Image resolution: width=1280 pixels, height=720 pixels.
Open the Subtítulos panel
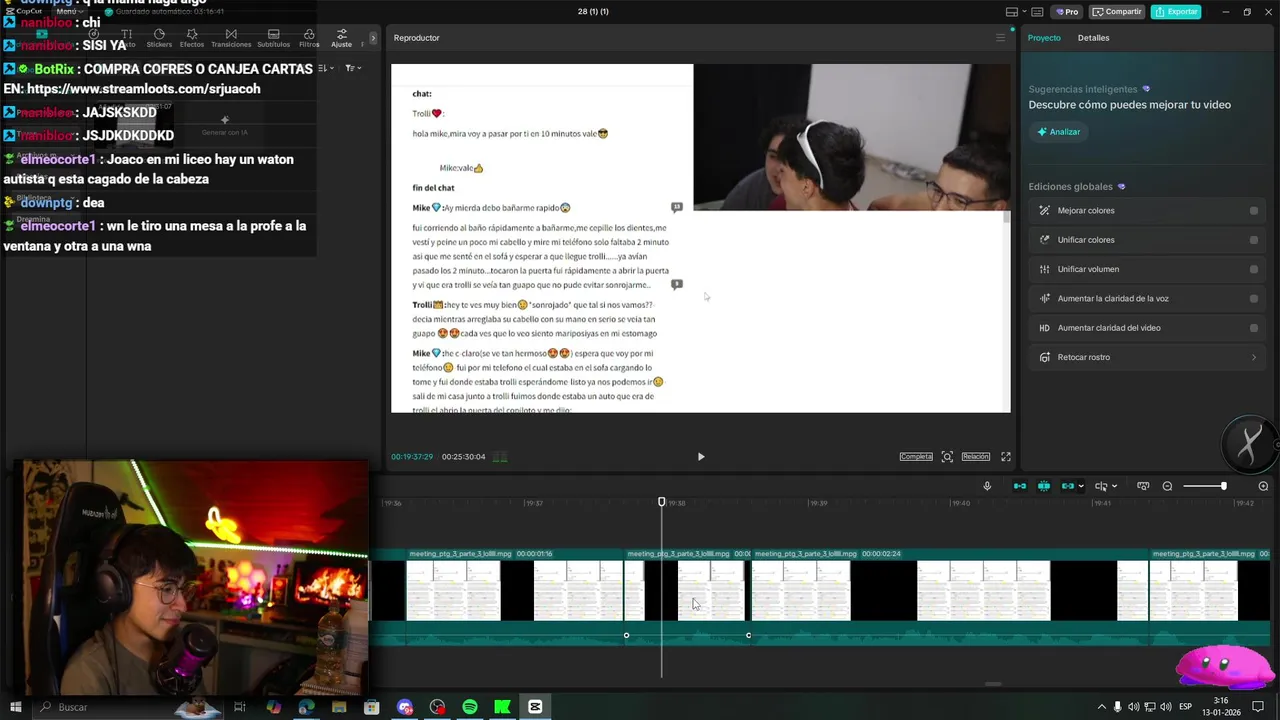tap(273, 39)
